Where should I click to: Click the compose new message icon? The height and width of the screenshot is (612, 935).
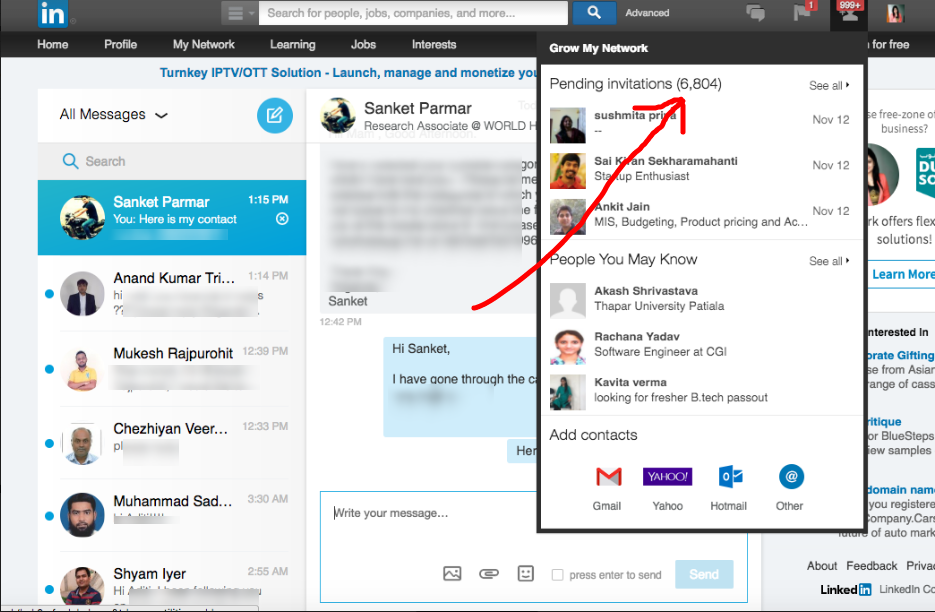click(274, 116)
